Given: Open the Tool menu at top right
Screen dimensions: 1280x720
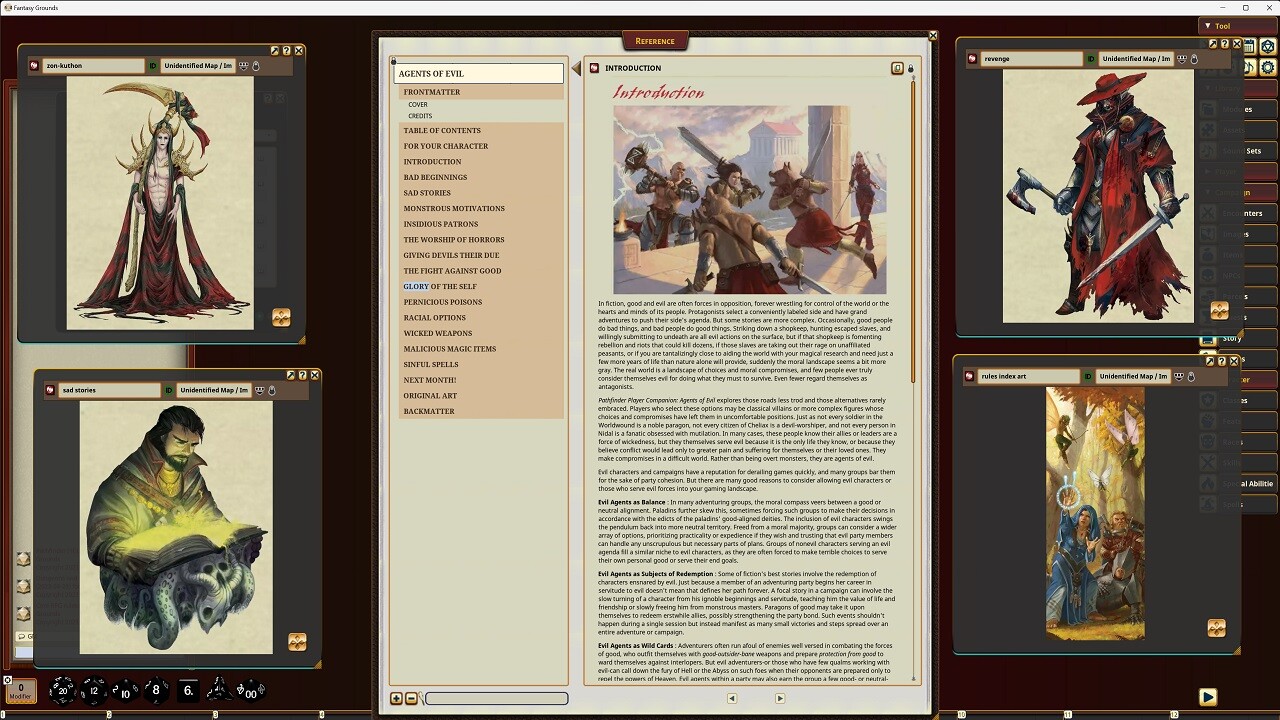Looking at the screenshot, I should tap(1221, 25).
